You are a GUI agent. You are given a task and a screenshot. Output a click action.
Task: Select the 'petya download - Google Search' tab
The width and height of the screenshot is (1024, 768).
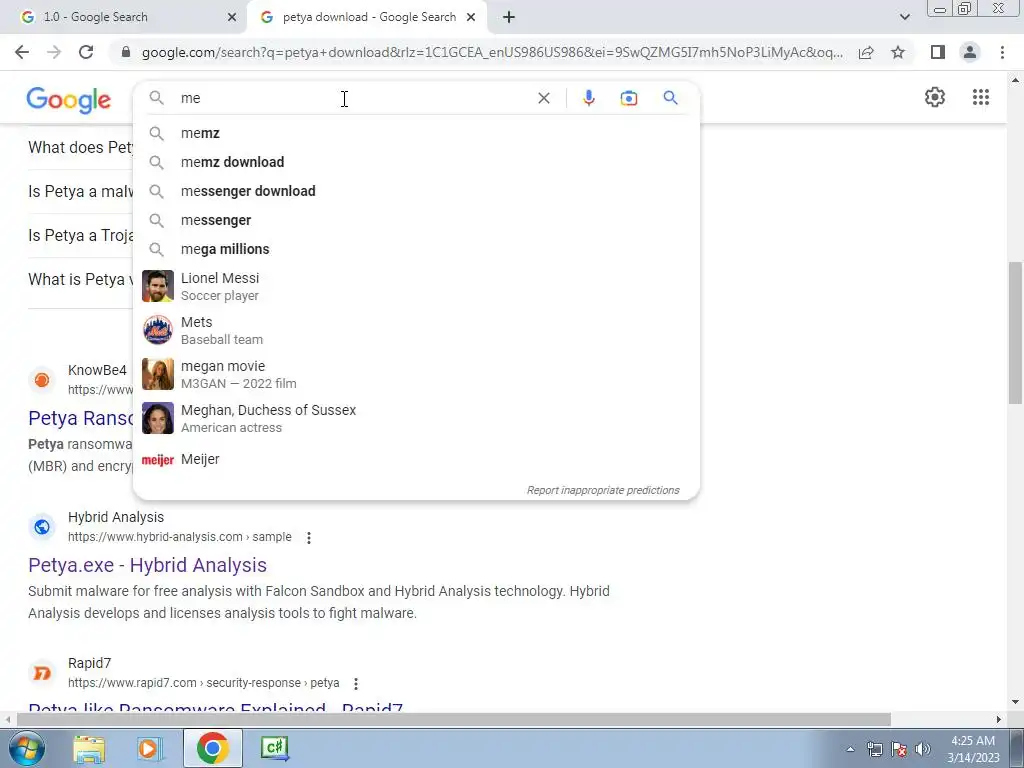(x=369, y=17)
